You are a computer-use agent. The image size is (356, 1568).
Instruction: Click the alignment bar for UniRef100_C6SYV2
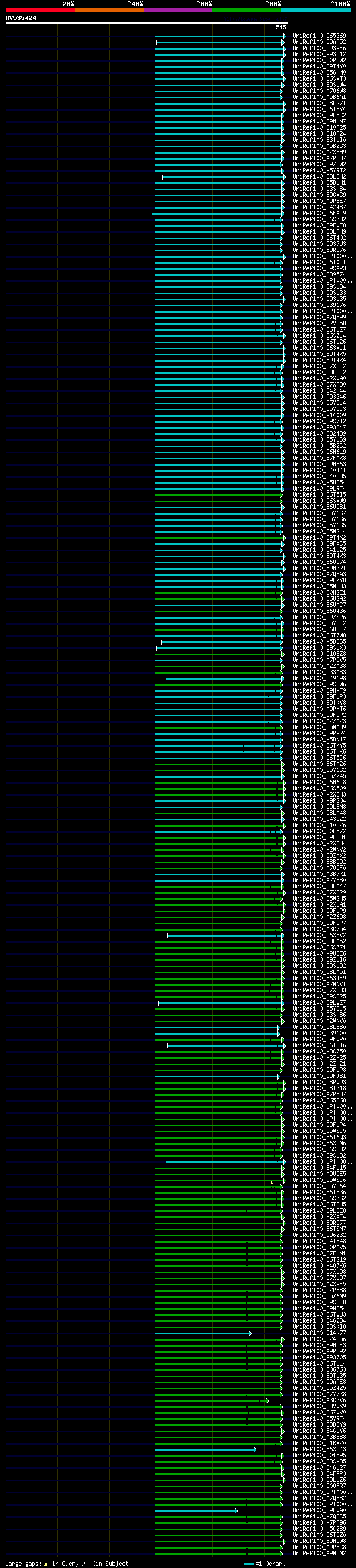(226, 936)
